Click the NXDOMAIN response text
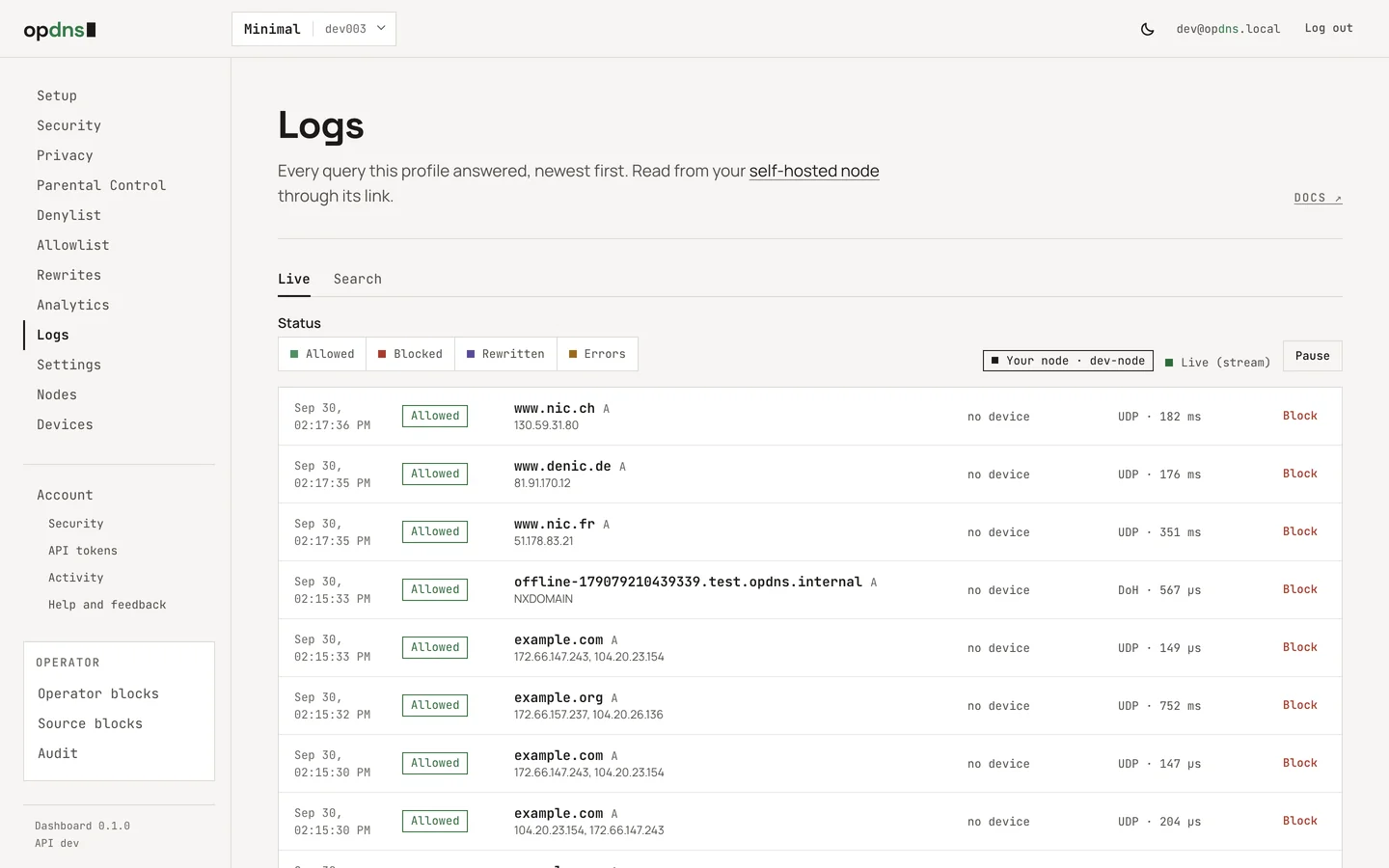This screenshot has height=868, width=1389. 543,599
